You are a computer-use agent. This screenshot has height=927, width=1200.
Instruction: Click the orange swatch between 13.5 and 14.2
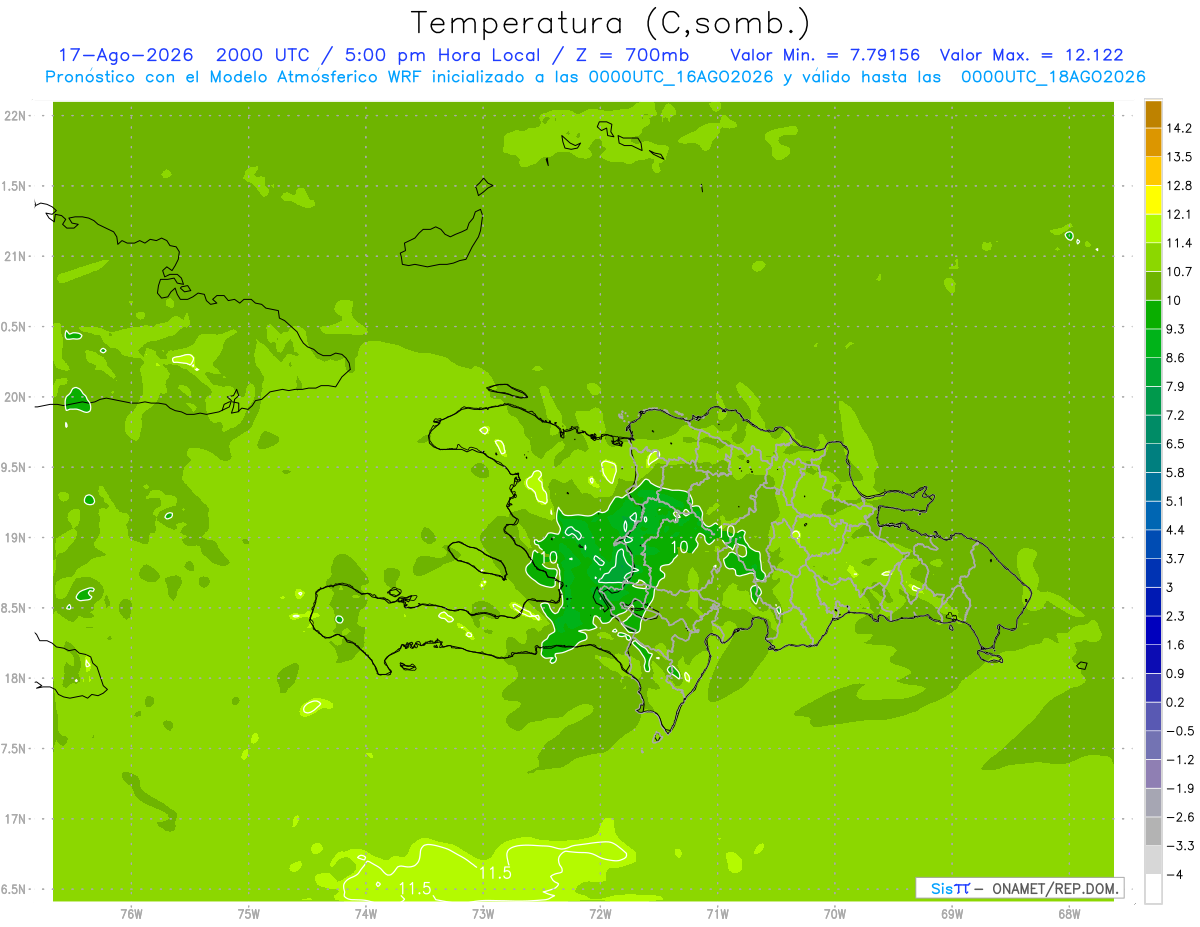point(1153,143)
